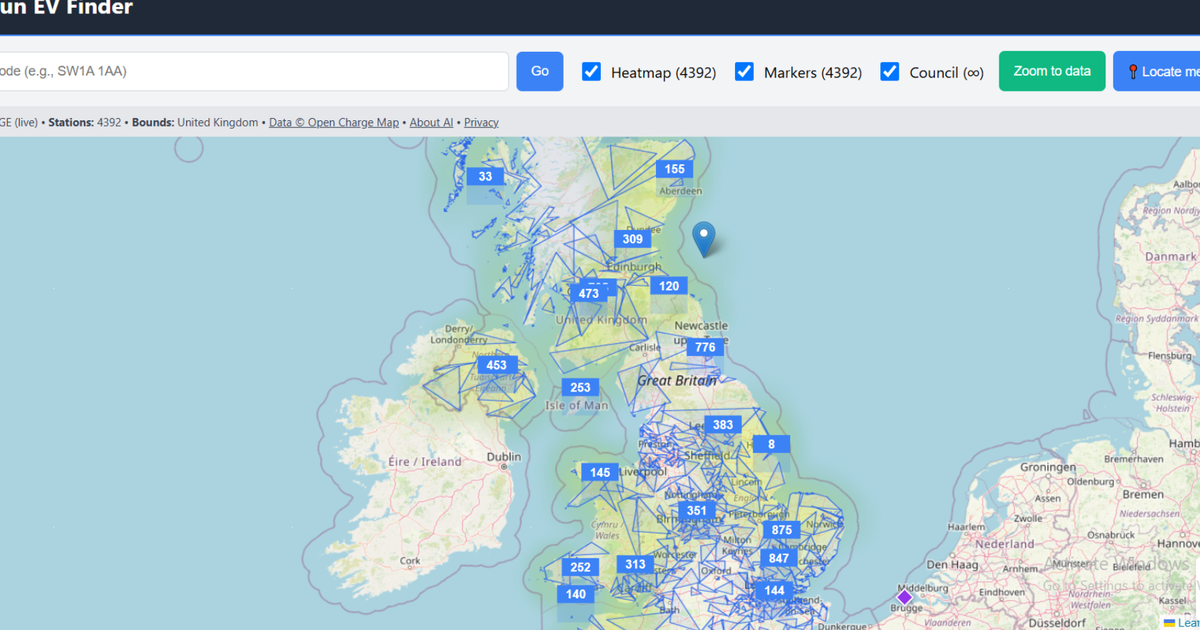This screenshot has height=630, width=1200.
Task: Uncheck the Markers option
Action: (x=744, y=71)
